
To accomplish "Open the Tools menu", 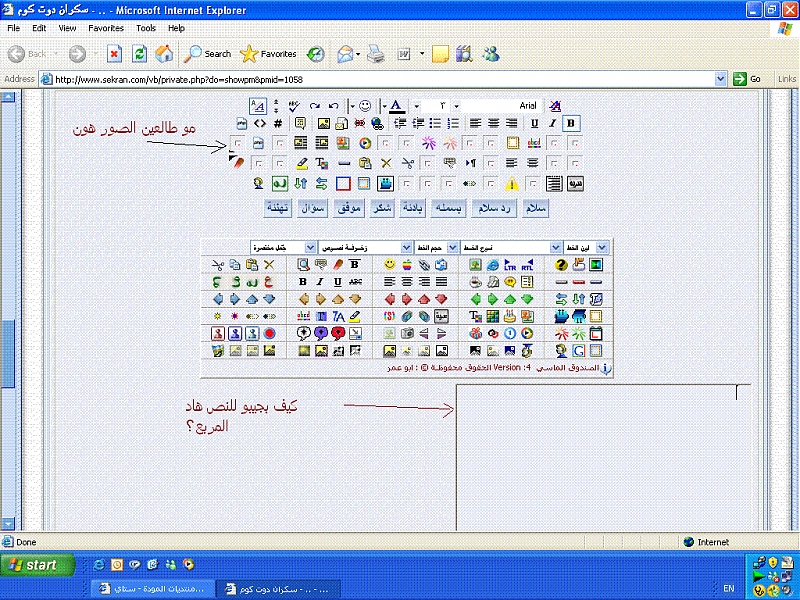I will tap(146, 29).
